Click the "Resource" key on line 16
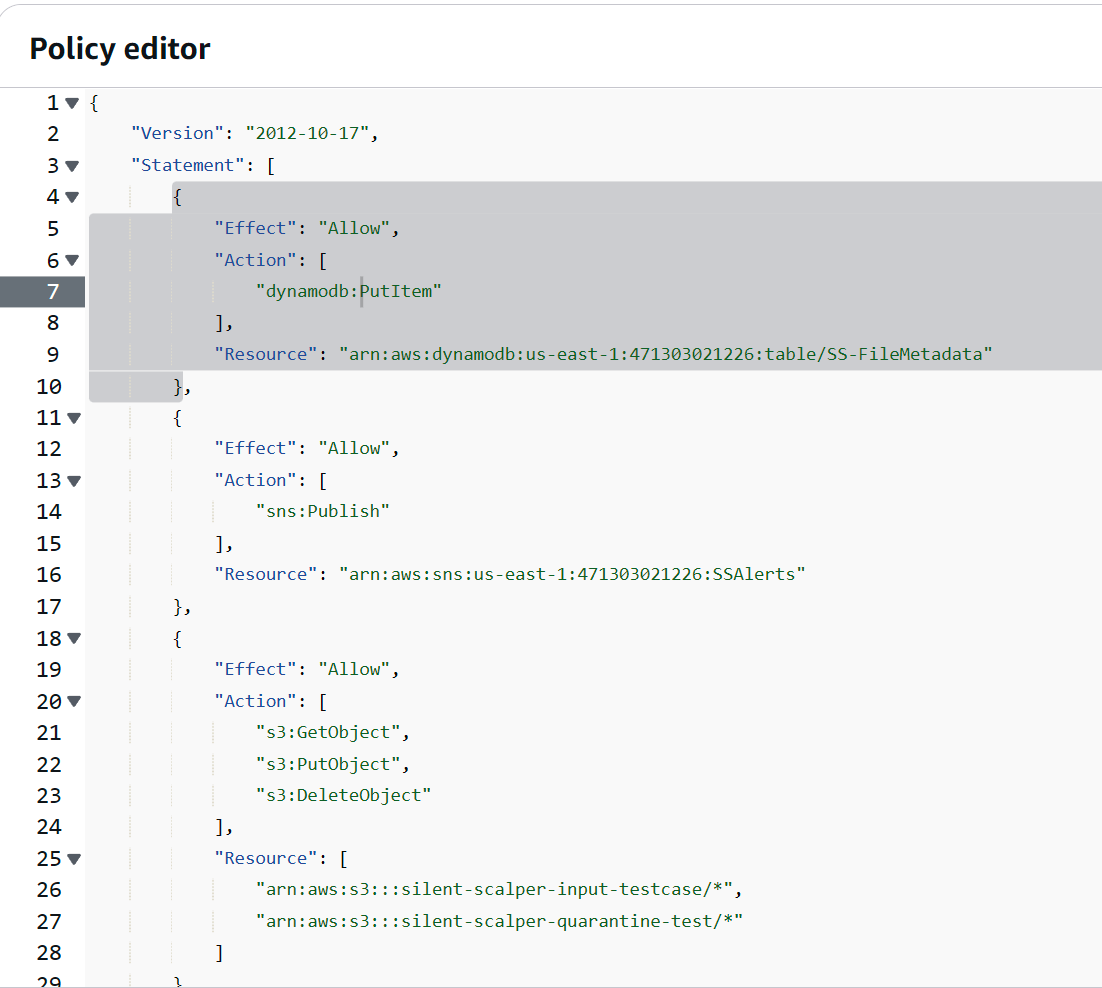The width and height of the screenshot is (1102, 988). click(x=266, y=574)
